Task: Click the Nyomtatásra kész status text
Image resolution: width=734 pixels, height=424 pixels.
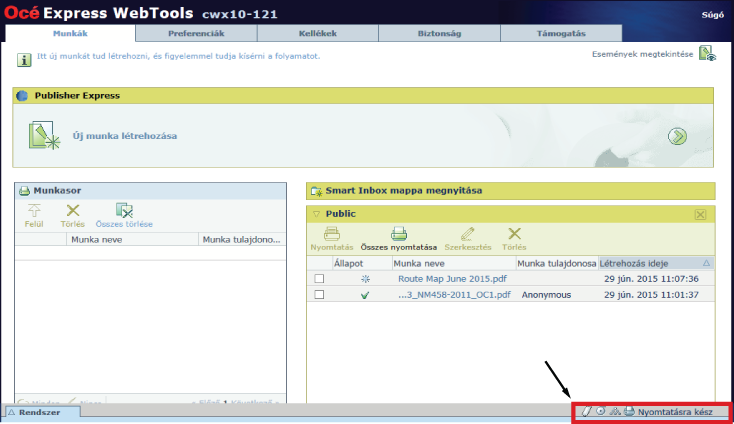Action: (675, 412)
